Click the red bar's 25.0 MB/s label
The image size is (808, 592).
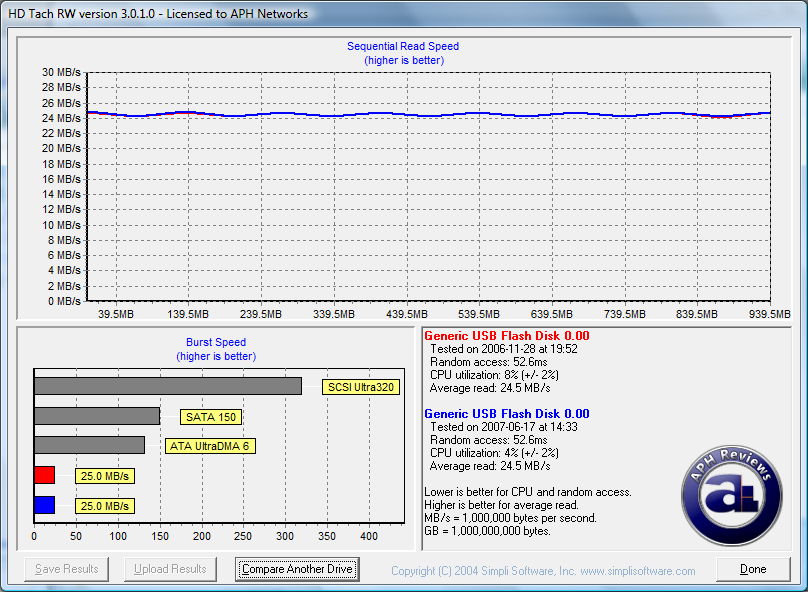click(x=104, y=476)
